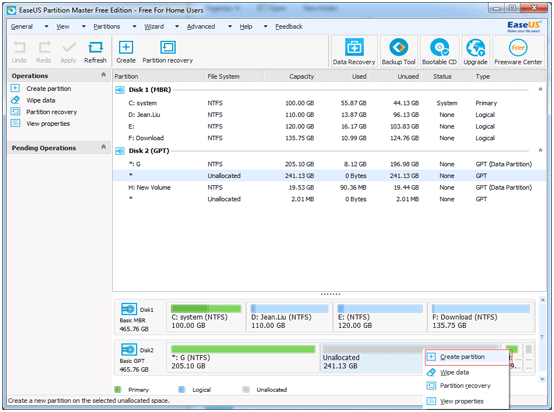Viewport: 554px width, 412px height.
Task: Open the Wizard menu
Action: [x=154, y=27]
